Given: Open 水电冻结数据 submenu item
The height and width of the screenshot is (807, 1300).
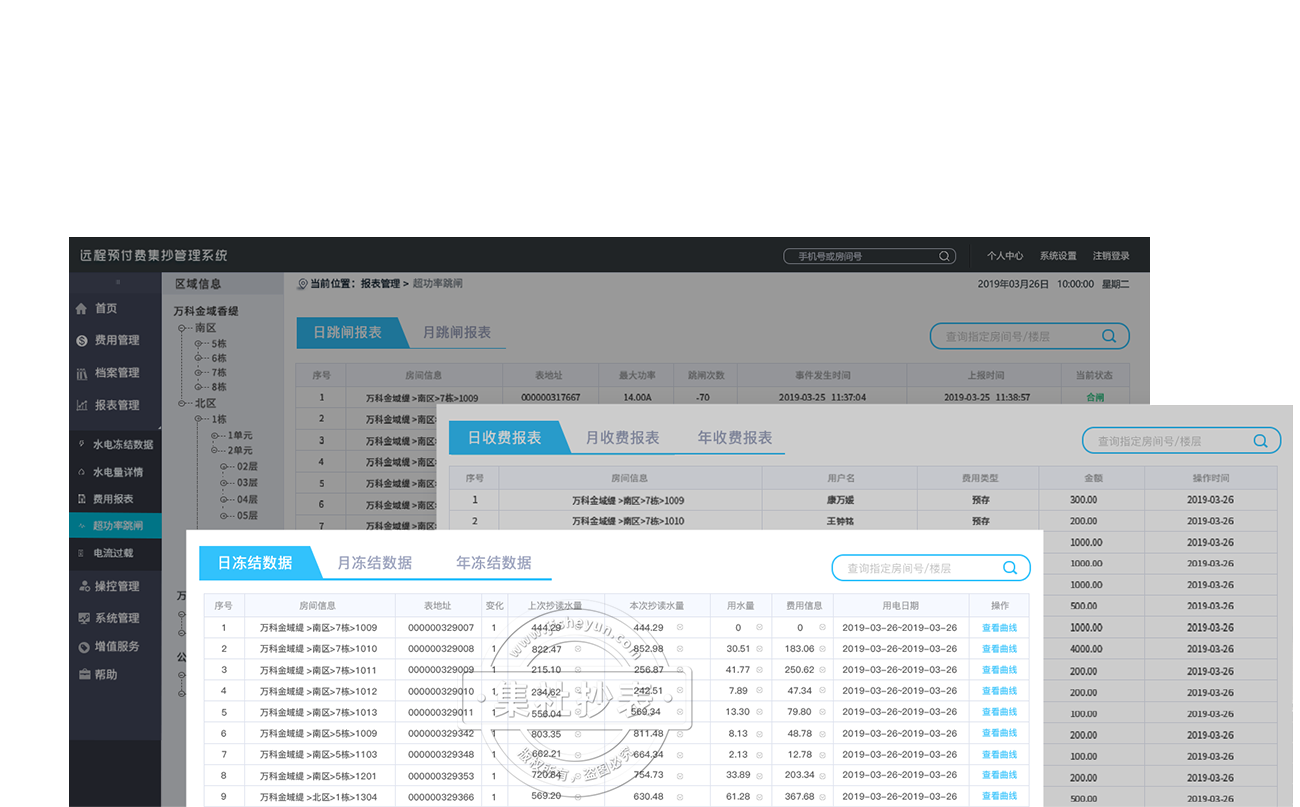Looking at the screenshot, I should (x=123, y=445).
